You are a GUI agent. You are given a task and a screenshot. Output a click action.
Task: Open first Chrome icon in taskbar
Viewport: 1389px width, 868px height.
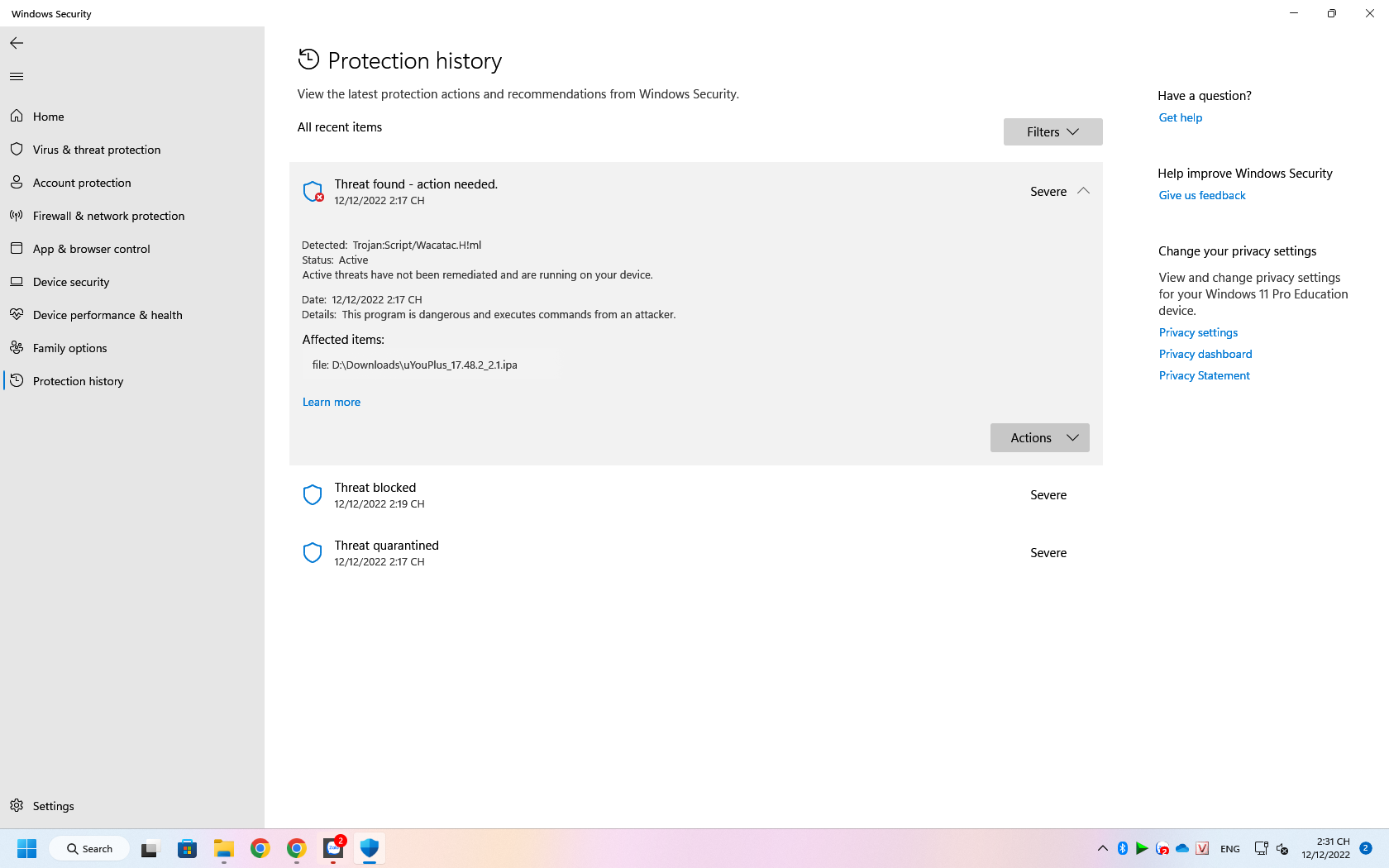pyautogui.click(x=260, y=848)
